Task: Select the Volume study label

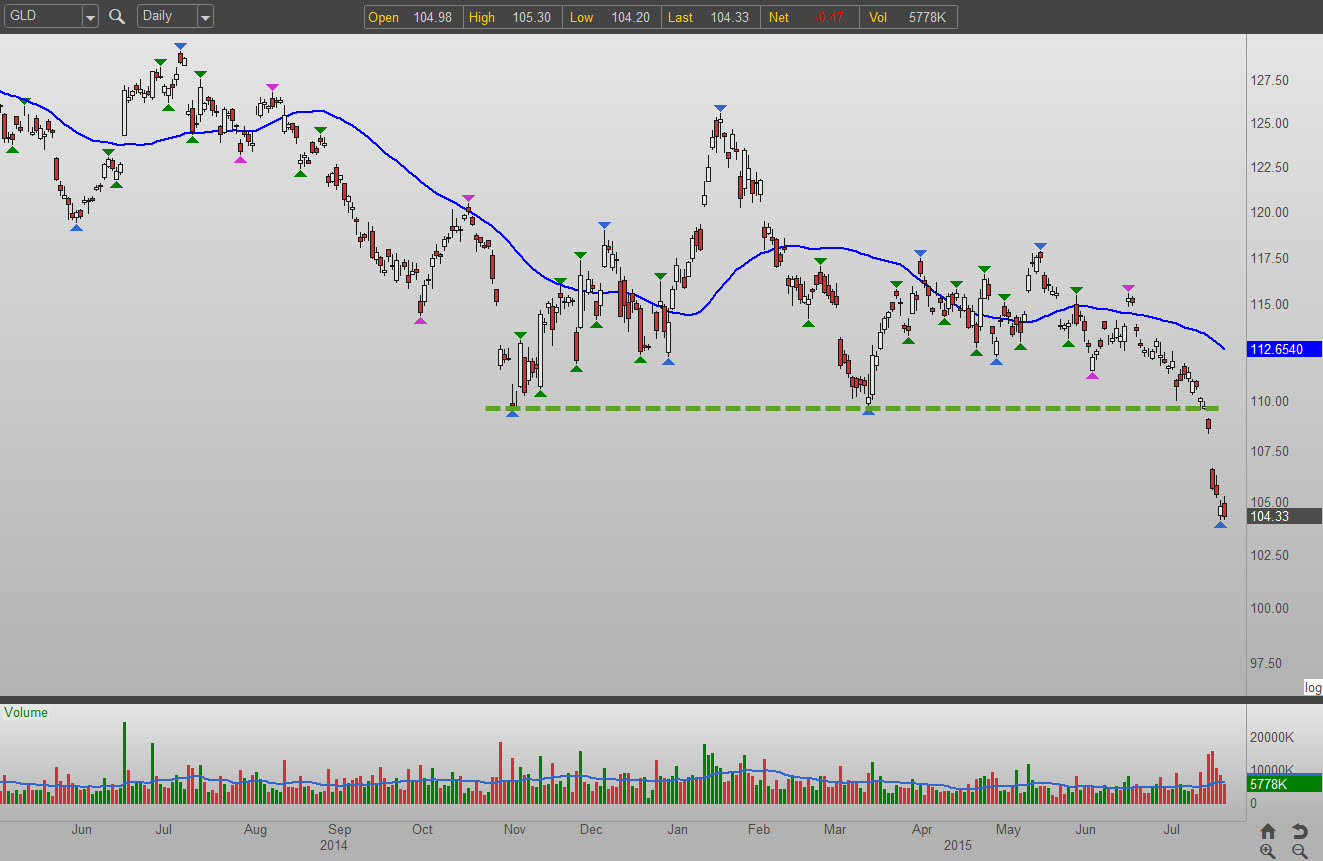Action: pos(26,713)
